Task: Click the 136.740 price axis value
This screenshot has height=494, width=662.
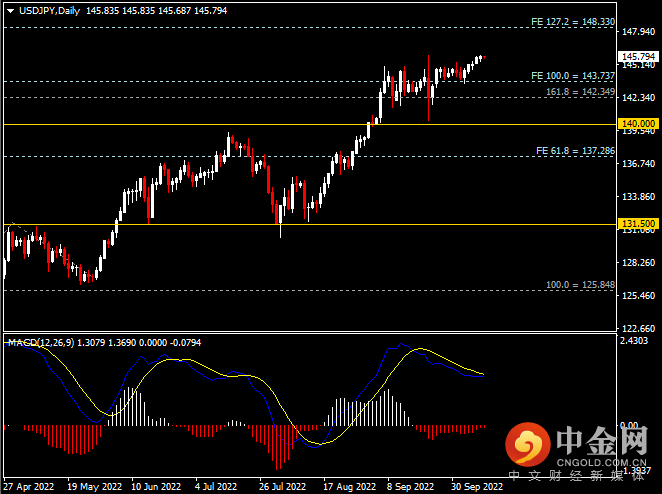Action: tap(638, 163)
